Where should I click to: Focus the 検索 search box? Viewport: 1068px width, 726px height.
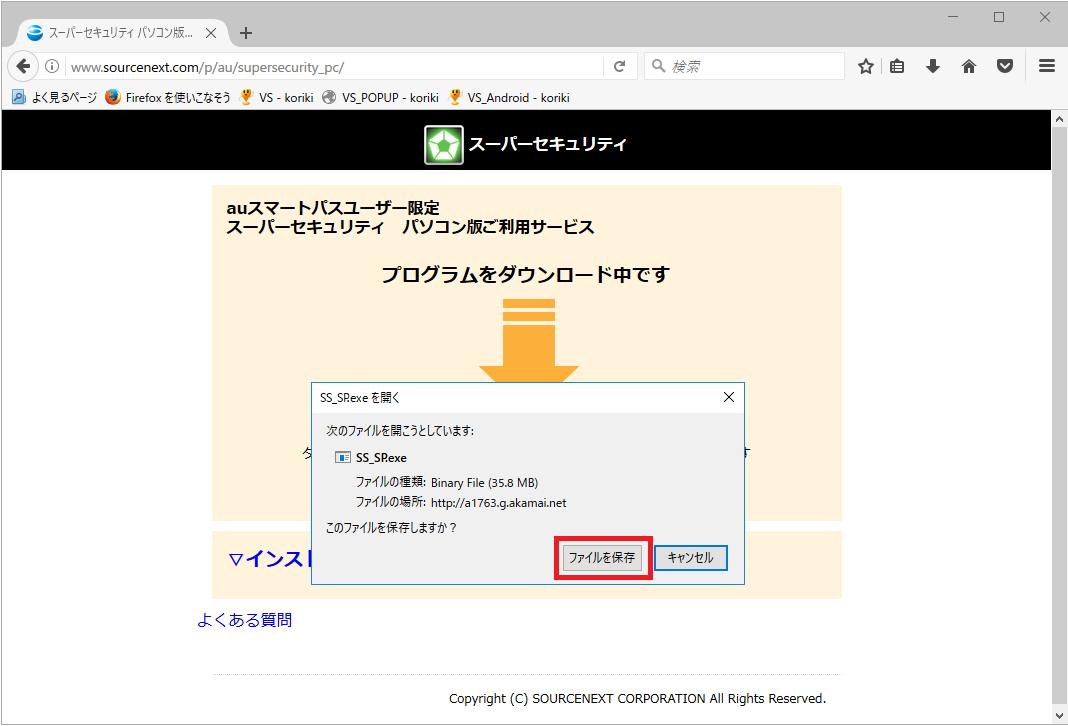(x=744, y=66)
